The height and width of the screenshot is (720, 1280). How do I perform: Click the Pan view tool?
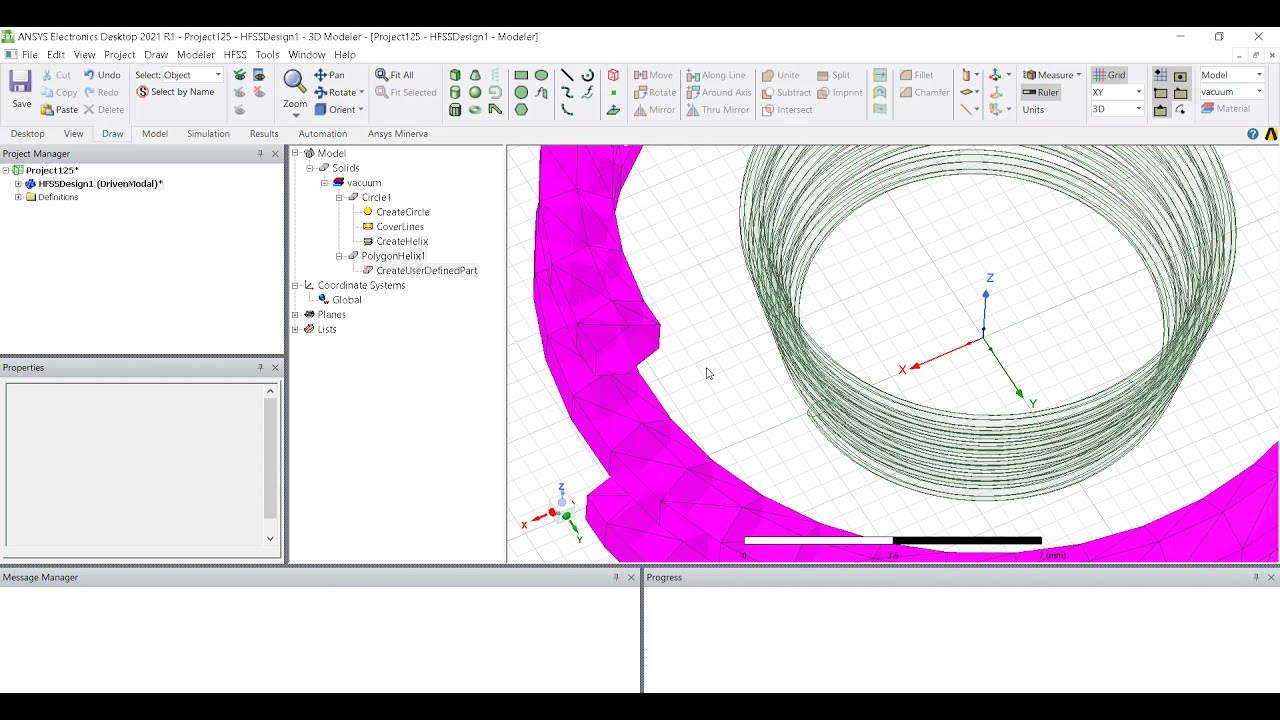click(x=329, y=75)
